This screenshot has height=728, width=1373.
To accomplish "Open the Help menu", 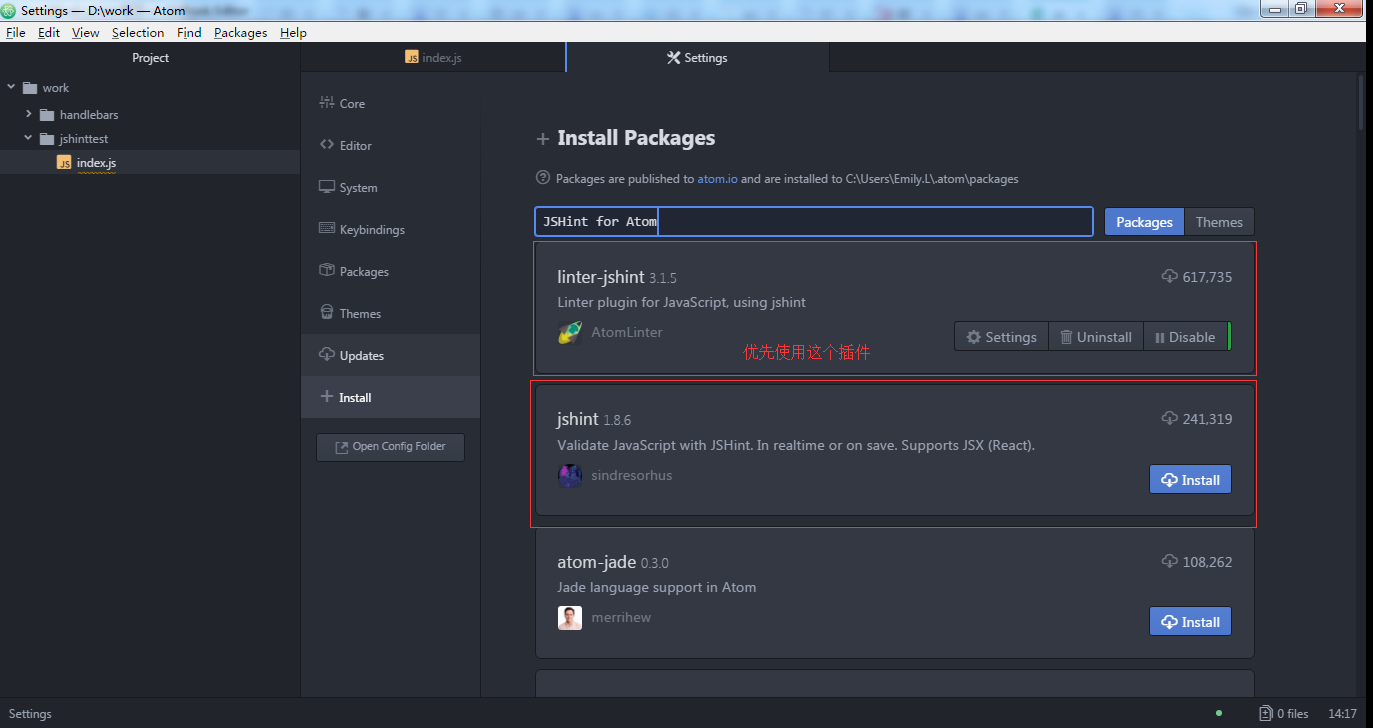I will 293,32.
